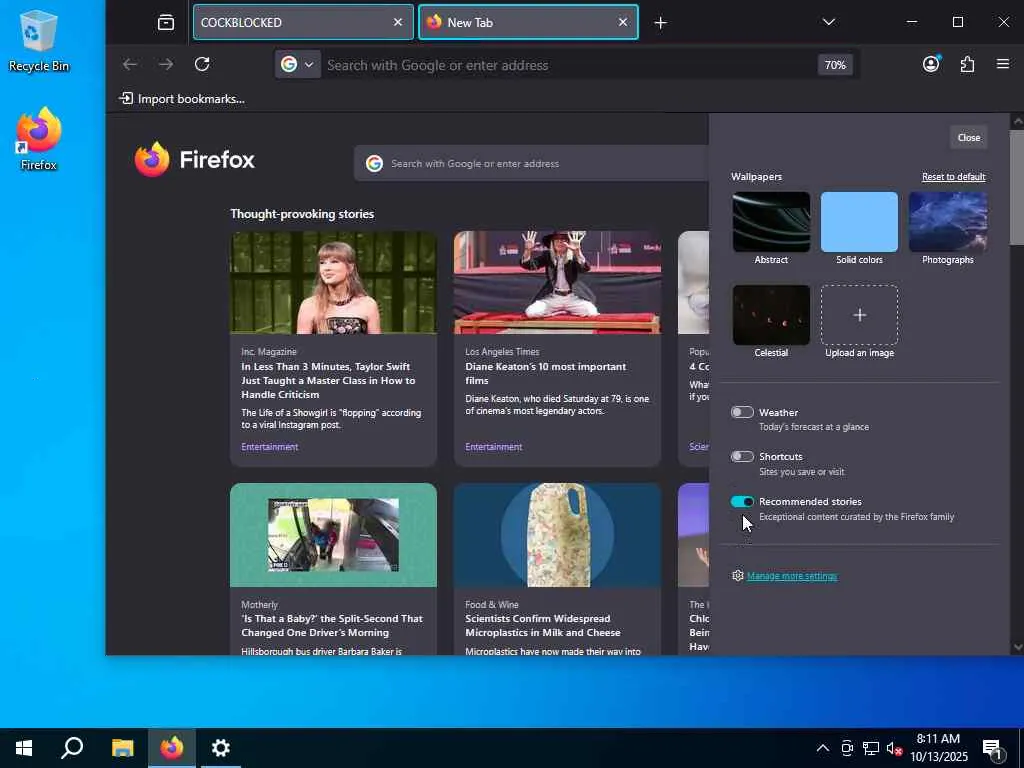1024x768 pixels.
Task: Choose the Celestial wallpaper thumbnail
Action: pos(771,315)
